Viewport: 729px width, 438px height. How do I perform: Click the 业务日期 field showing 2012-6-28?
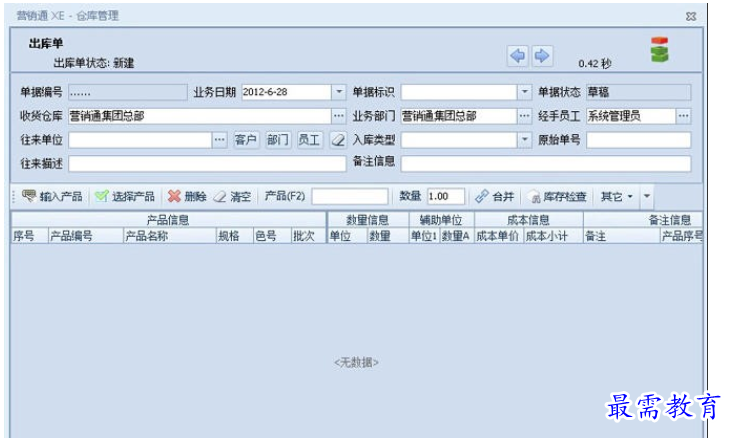(x=286, y=92)
